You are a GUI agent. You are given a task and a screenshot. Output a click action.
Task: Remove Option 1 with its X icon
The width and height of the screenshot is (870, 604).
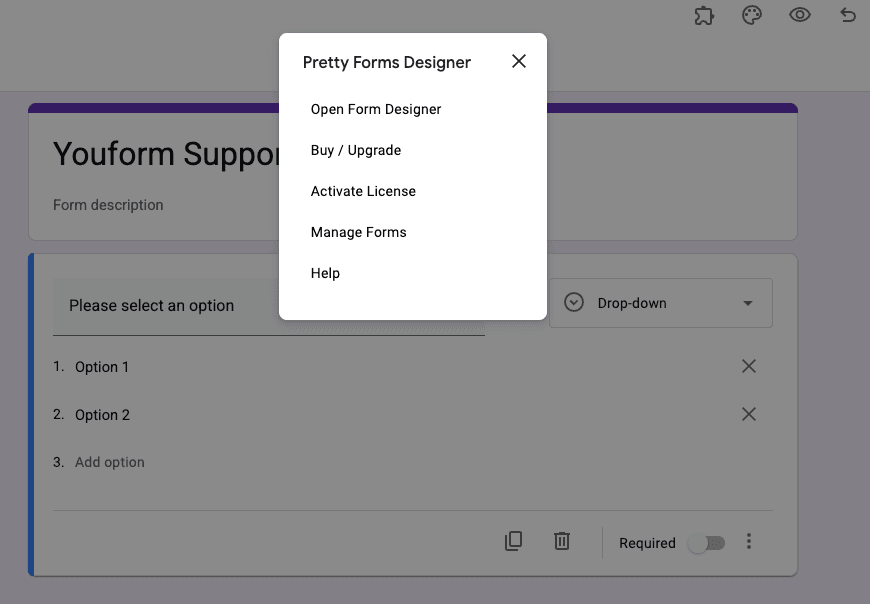749,366
